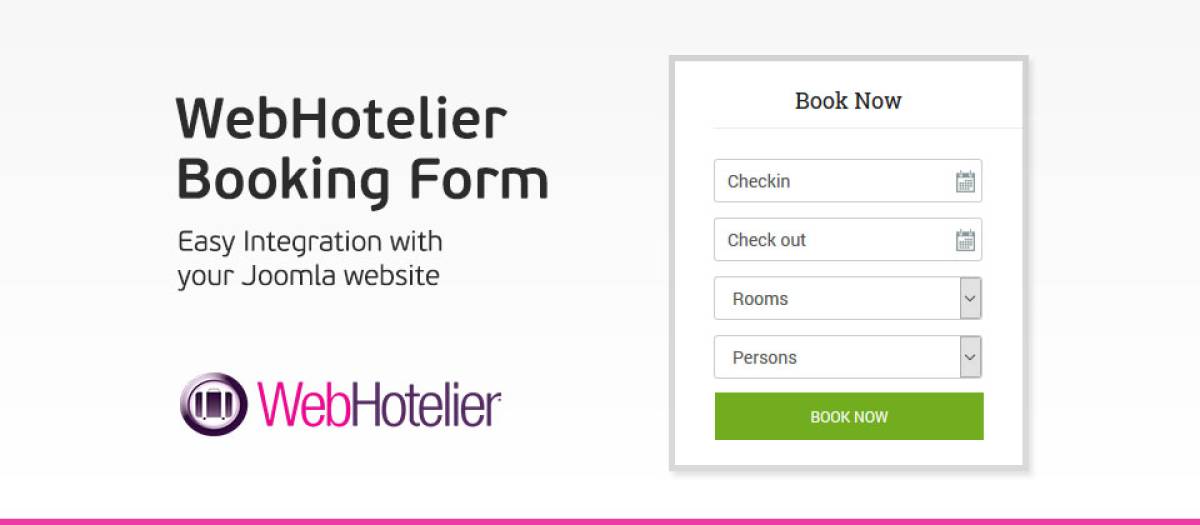Open the Persons dropdown list

(x=837, y=357)
